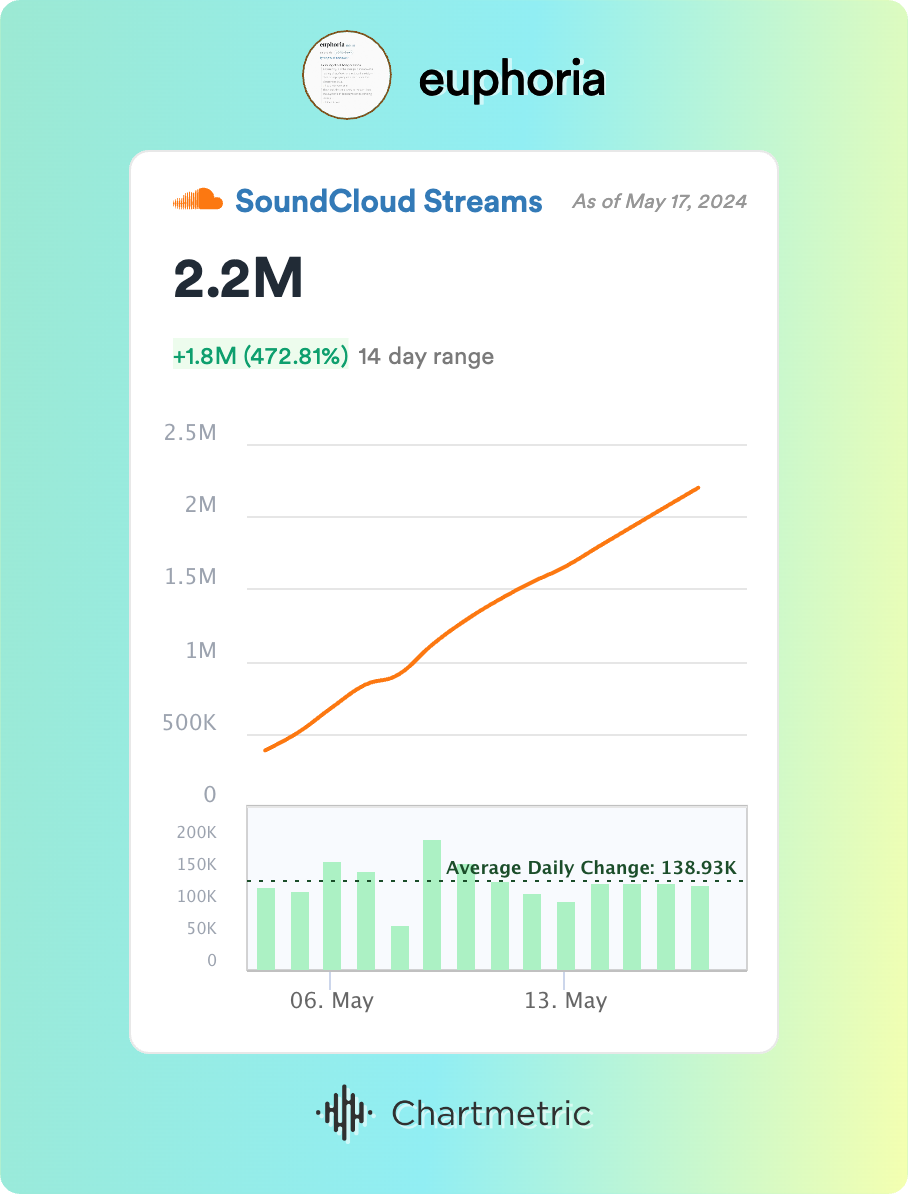Click the 2.2M total streams value
Viewport: 908px width, 1194px height.
click(x=238, y=278)
